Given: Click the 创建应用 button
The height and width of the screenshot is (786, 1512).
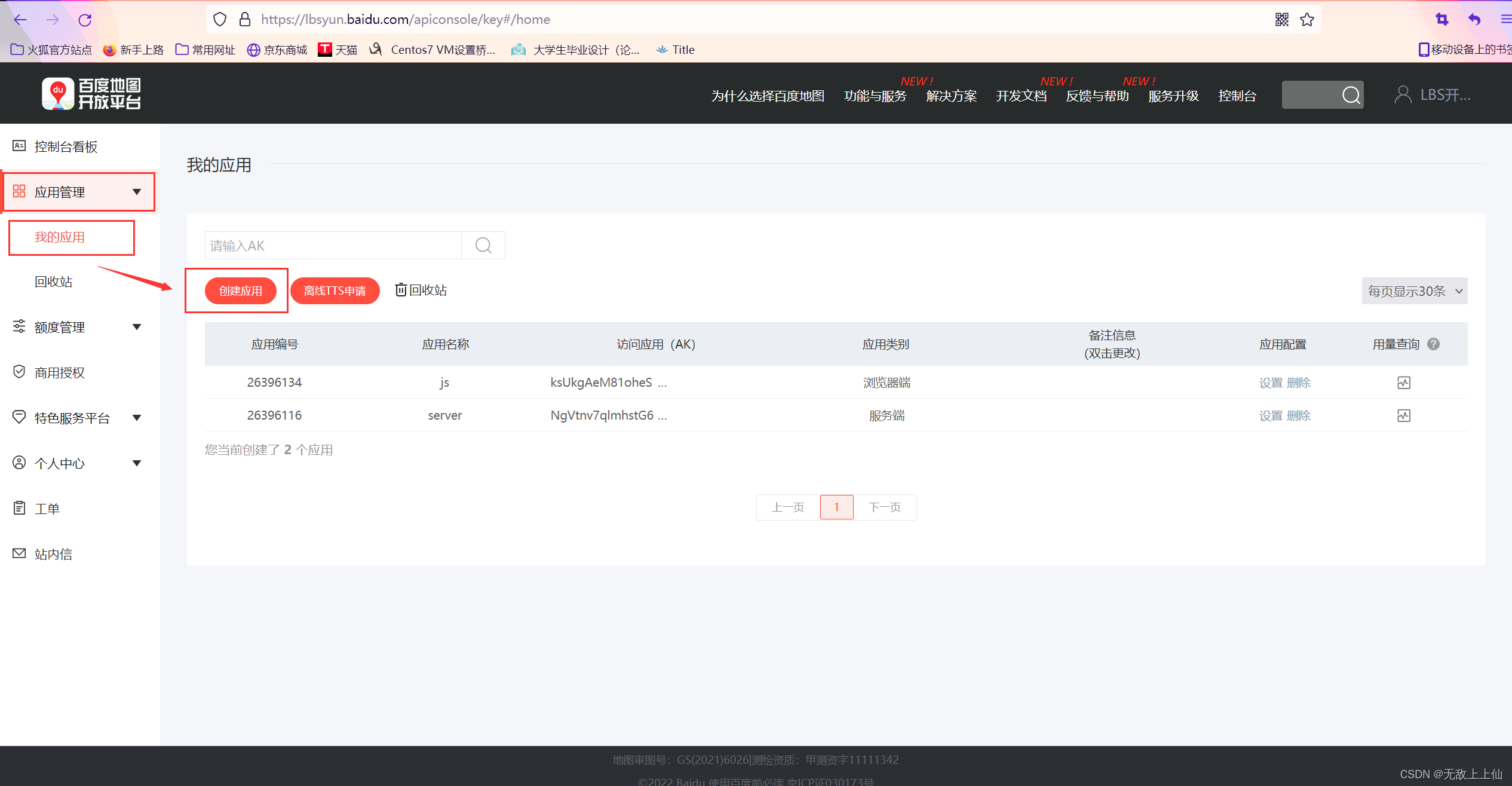Looking at the screenshot, I should (x=240, y=291).
